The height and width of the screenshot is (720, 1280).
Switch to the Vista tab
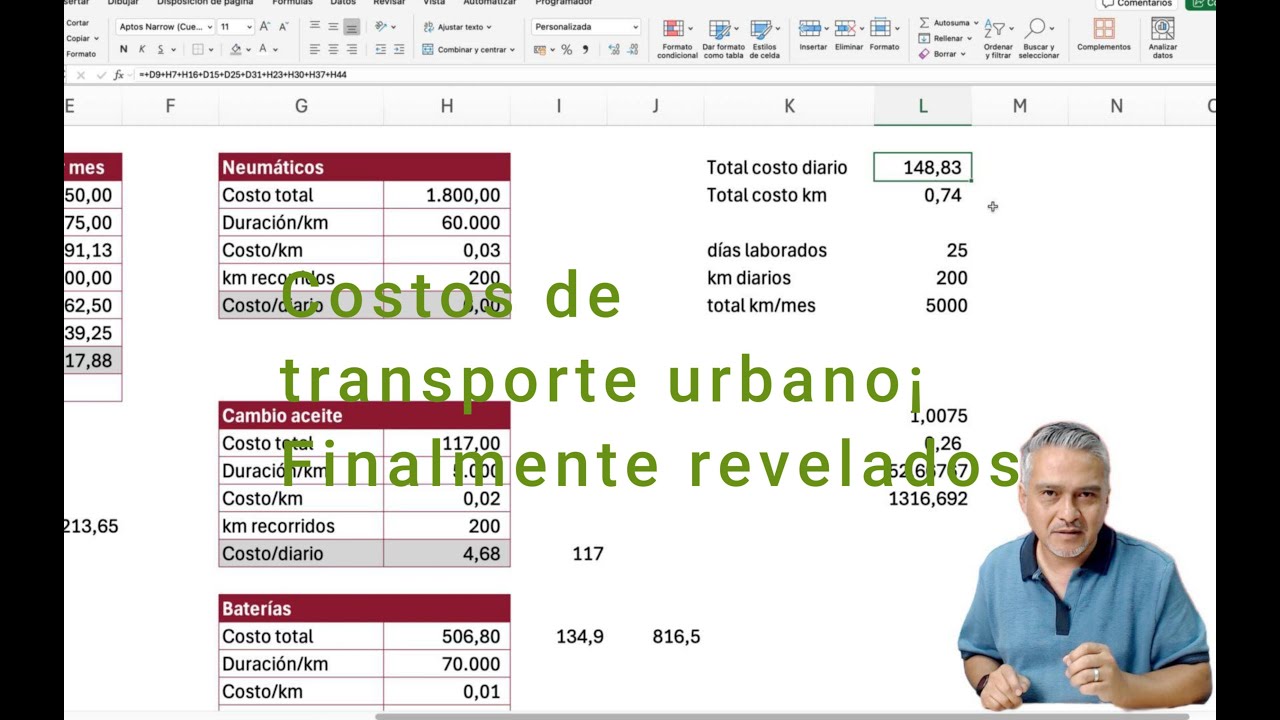pyautogui.click(x=434, y=3)
